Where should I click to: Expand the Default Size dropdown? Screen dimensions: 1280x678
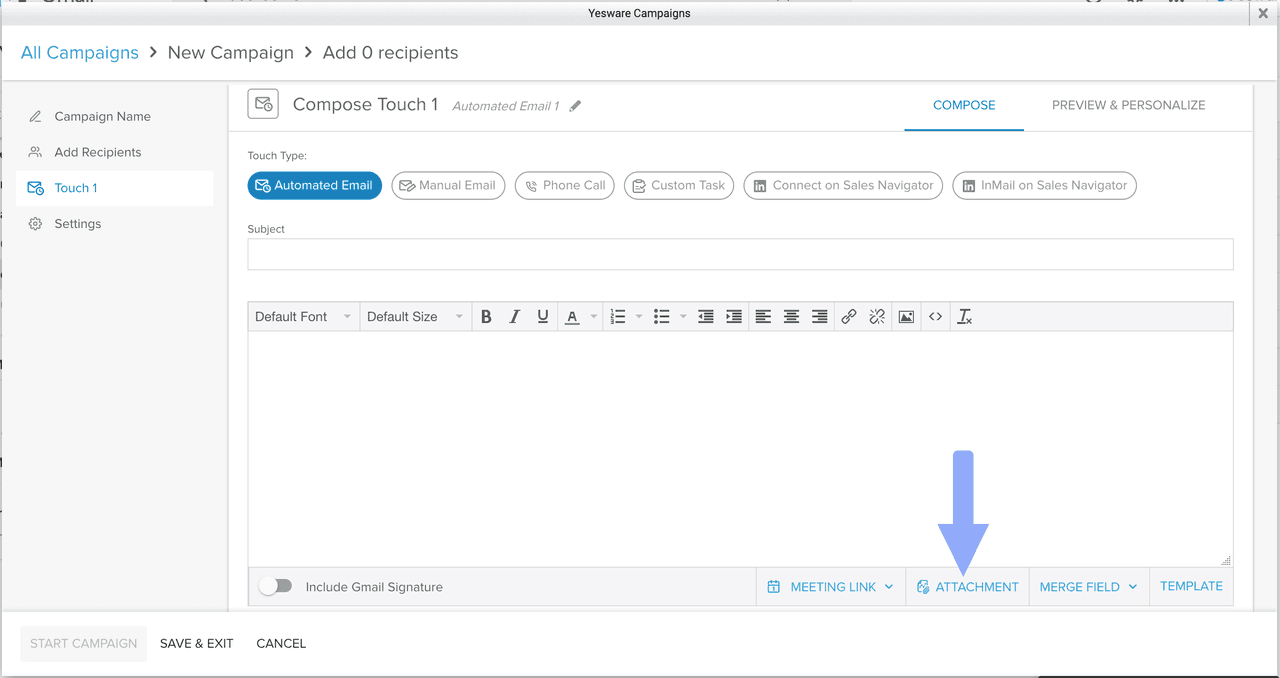(415, 317)
